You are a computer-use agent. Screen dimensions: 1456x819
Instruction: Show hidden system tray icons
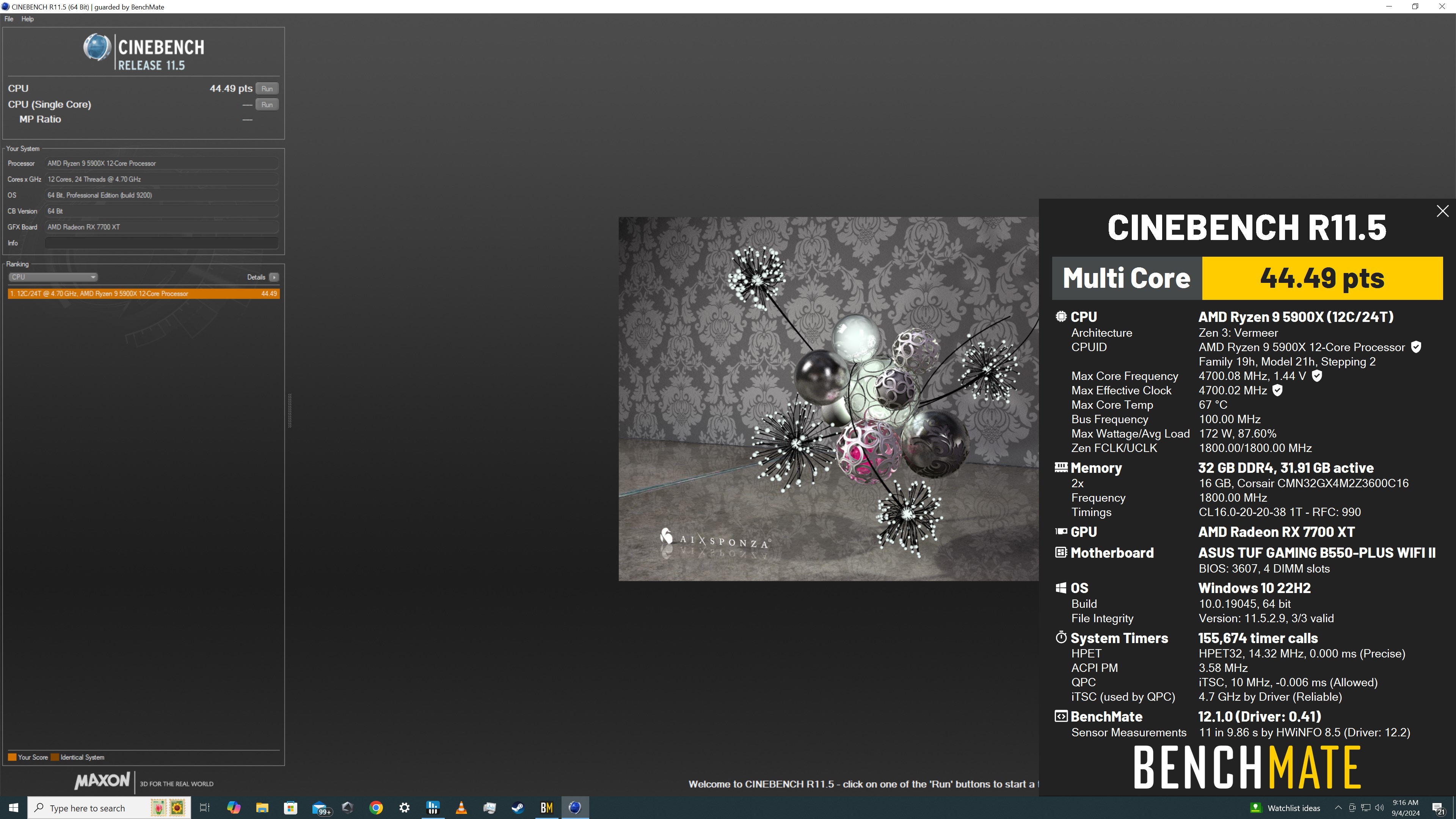tap(1338, 808)
